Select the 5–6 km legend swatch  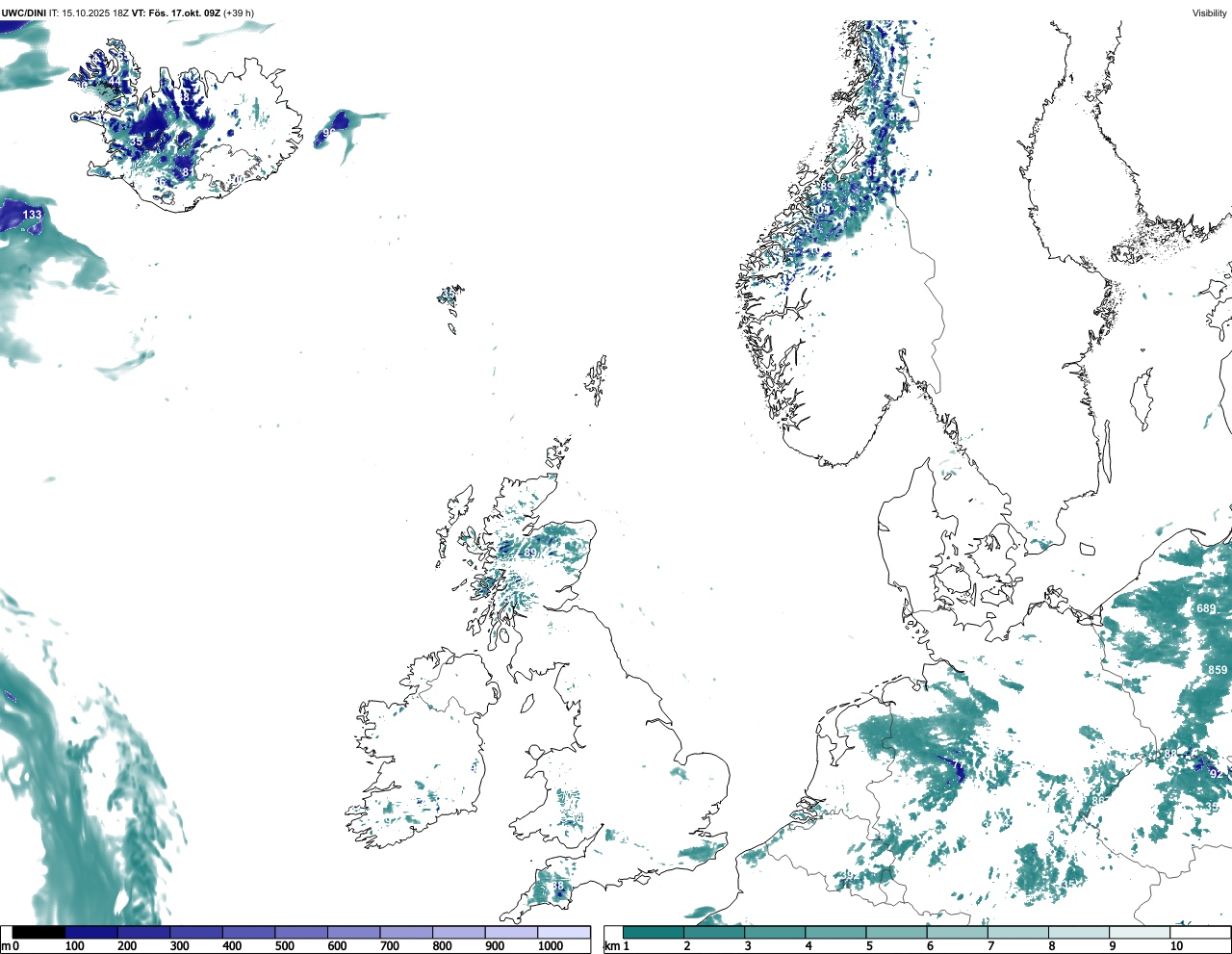point(896,932)
